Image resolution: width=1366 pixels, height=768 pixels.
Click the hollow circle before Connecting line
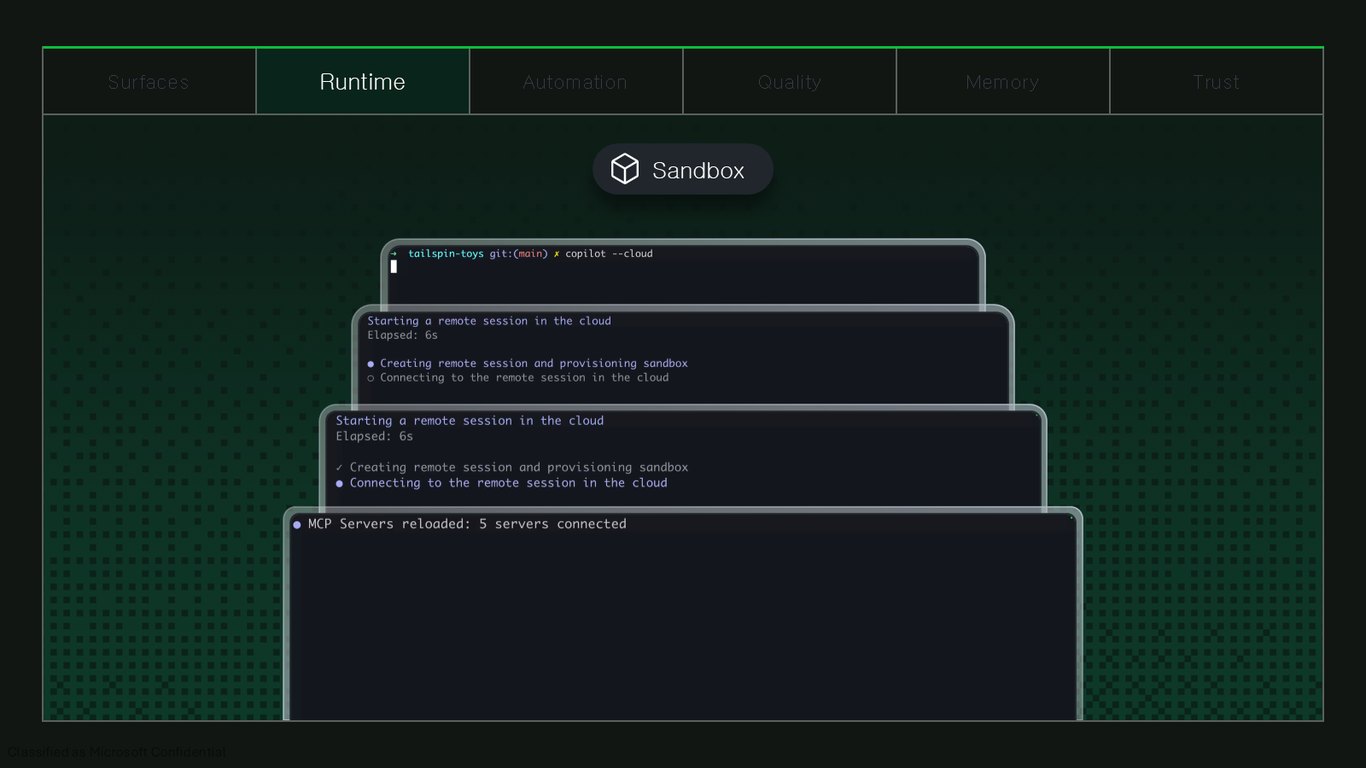point(371,378)
